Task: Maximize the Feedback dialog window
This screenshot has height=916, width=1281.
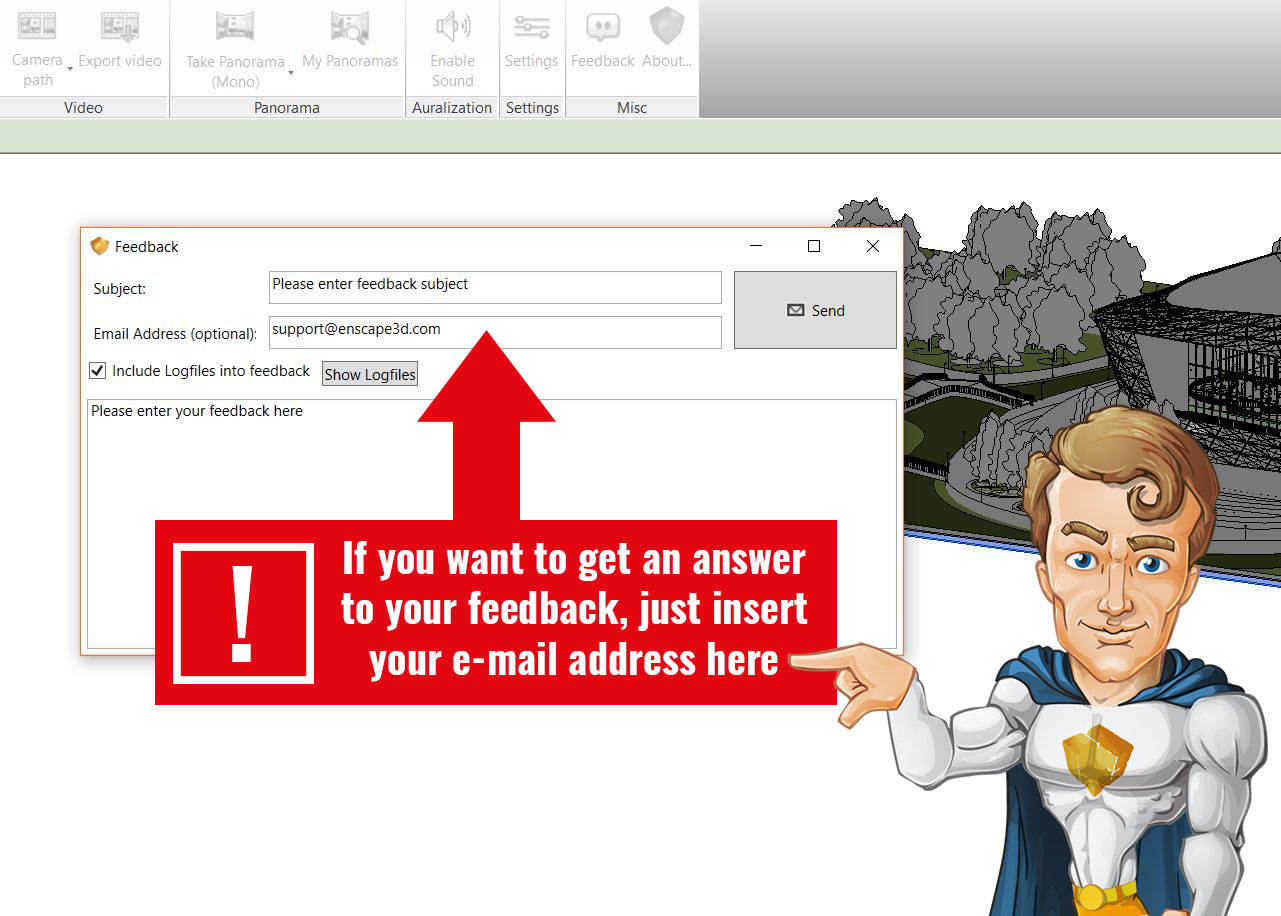Action: pyautogui.click(x=814, y=246)
